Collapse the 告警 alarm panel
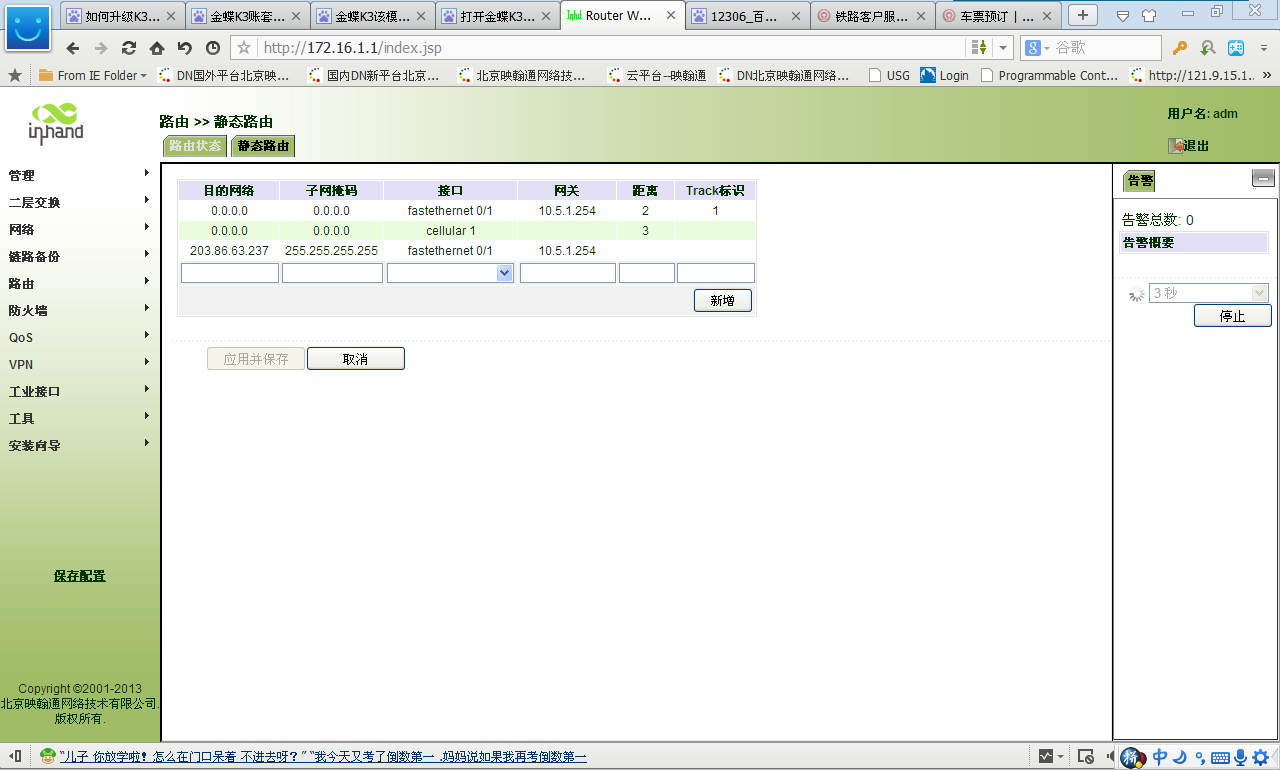The image size is (1280, 770). (x=1263, y=179)
